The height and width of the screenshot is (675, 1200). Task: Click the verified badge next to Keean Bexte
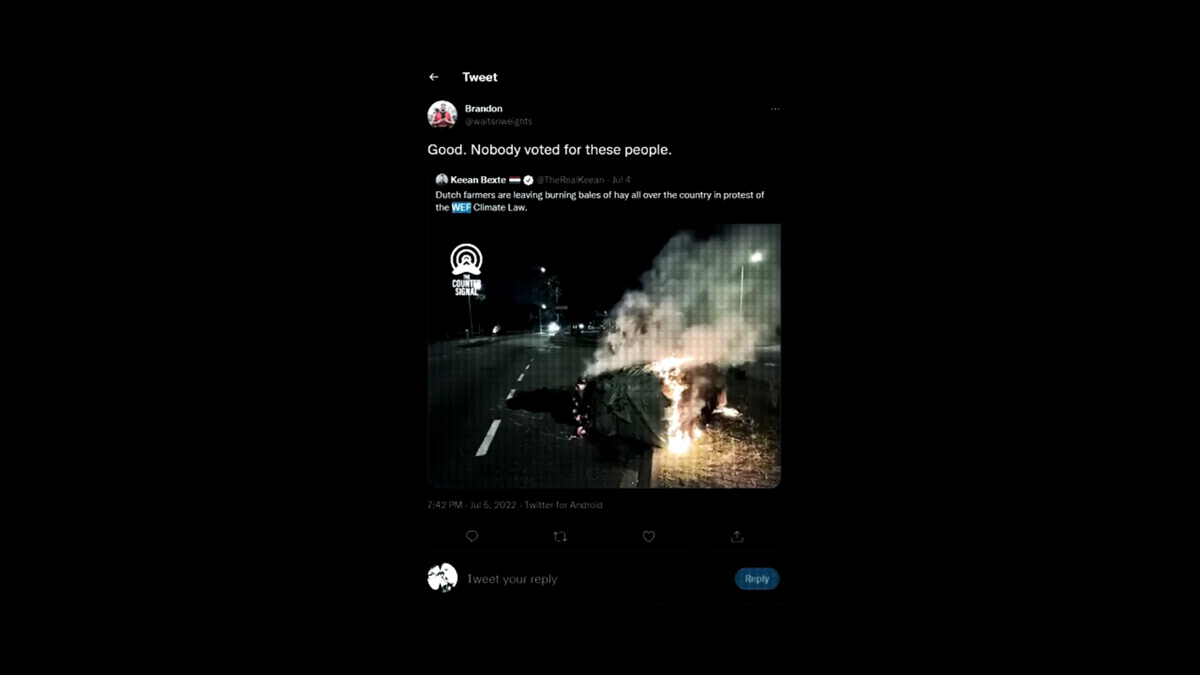(x=528, y=180)
